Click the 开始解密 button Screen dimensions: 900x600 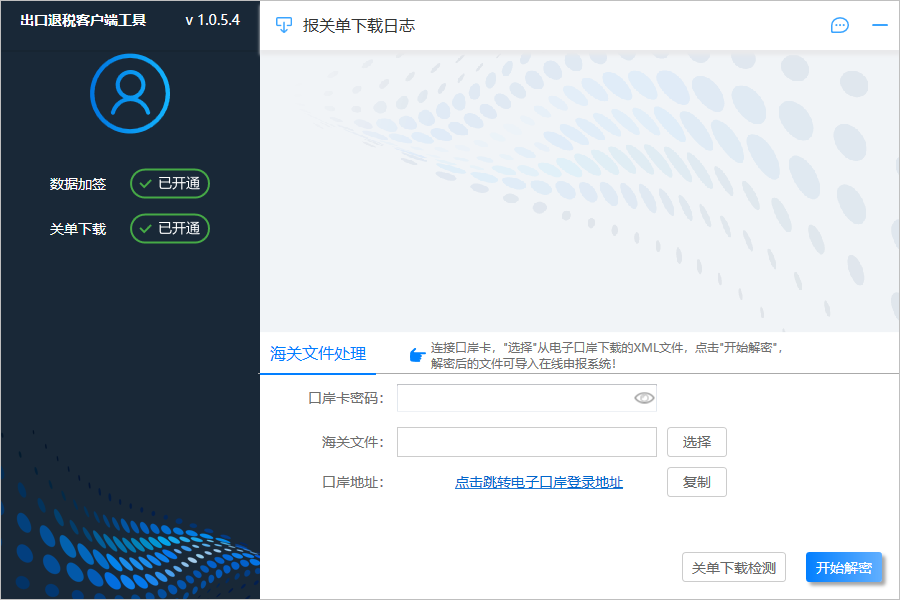pos(844,568)
